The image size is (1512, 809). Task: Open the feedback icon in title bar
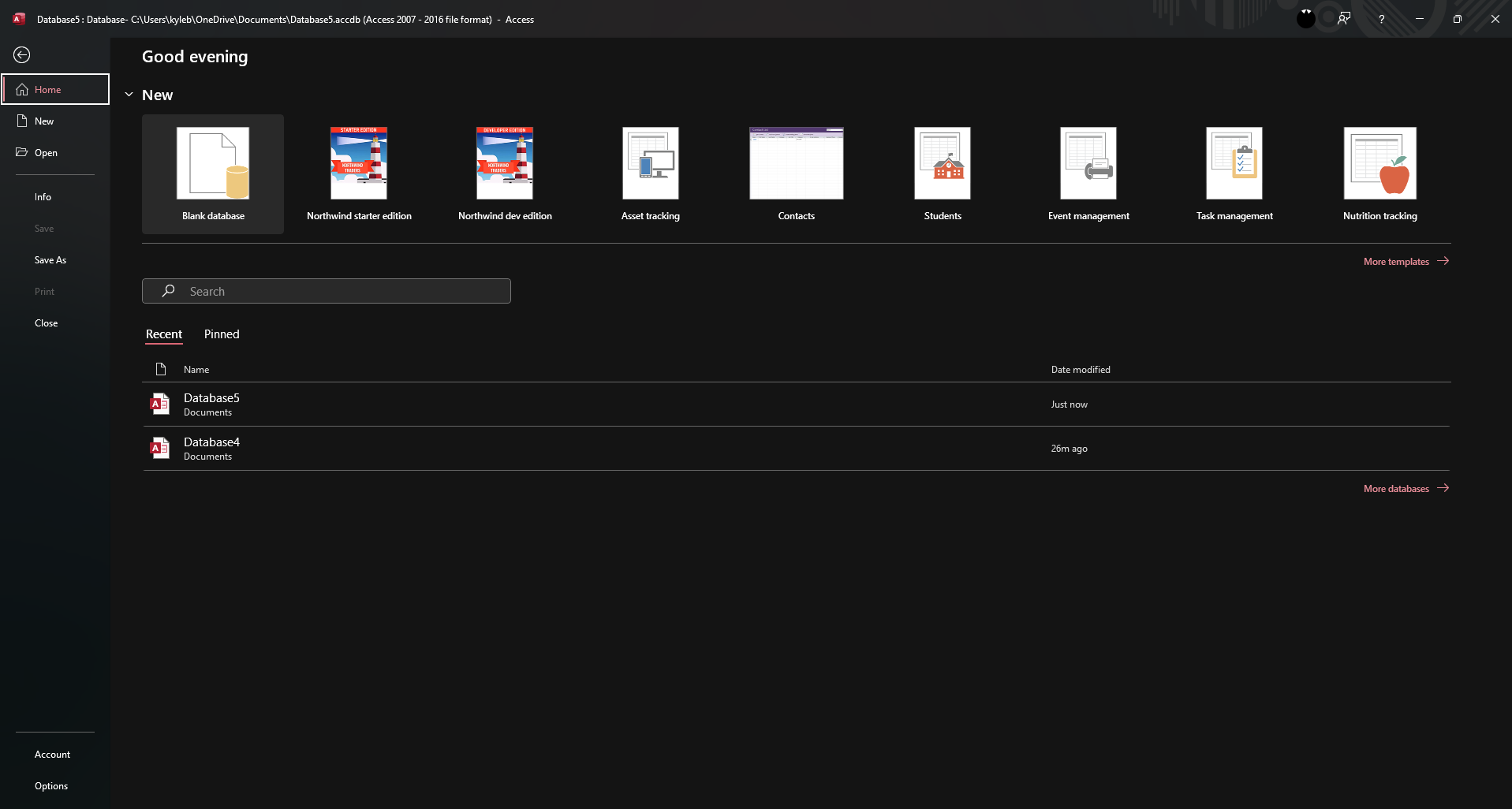pyautogui.click(x=1344, y=19)
